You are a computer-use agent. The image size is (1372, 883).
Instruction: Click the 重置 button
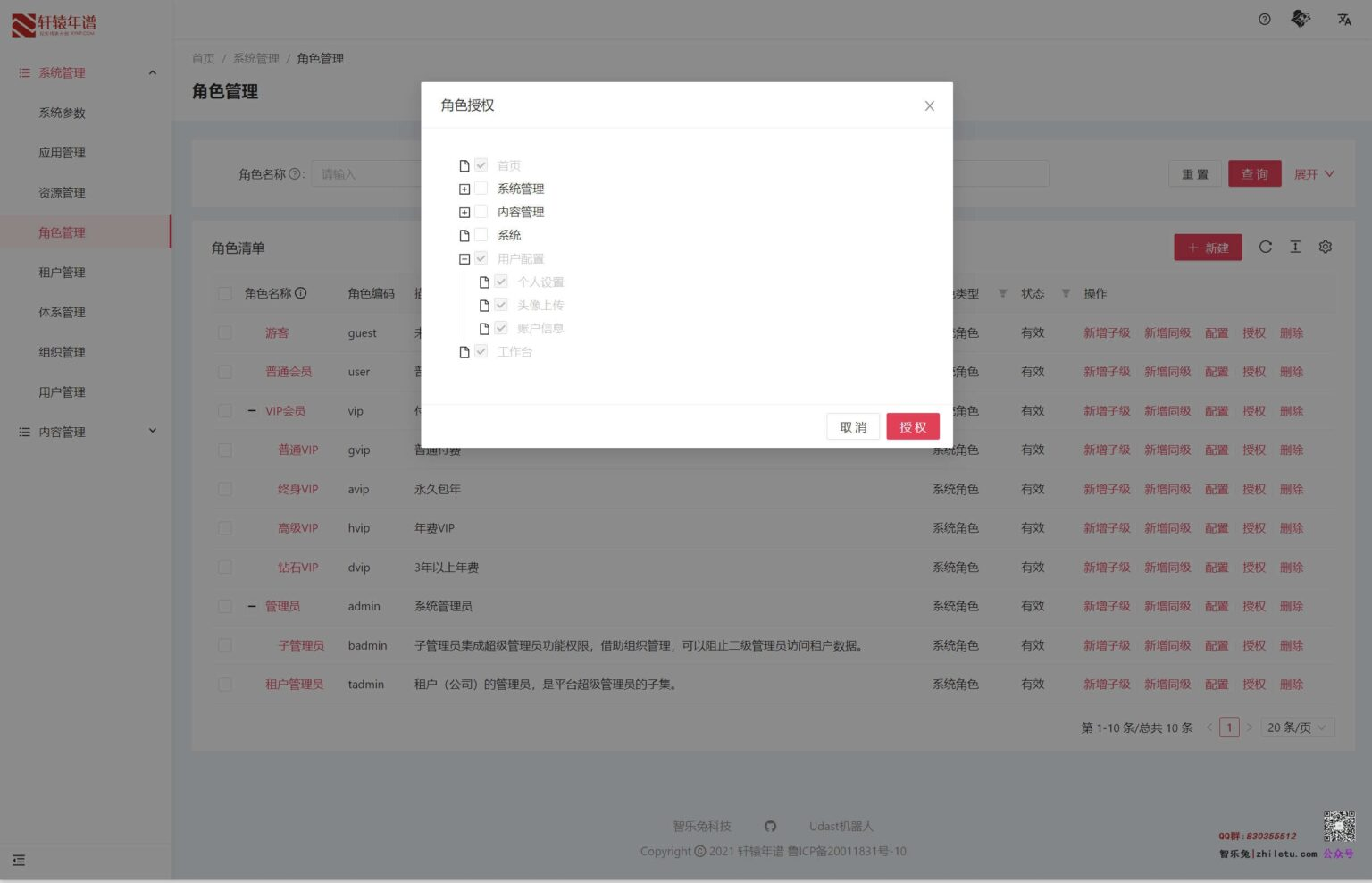coord(1195,174)
